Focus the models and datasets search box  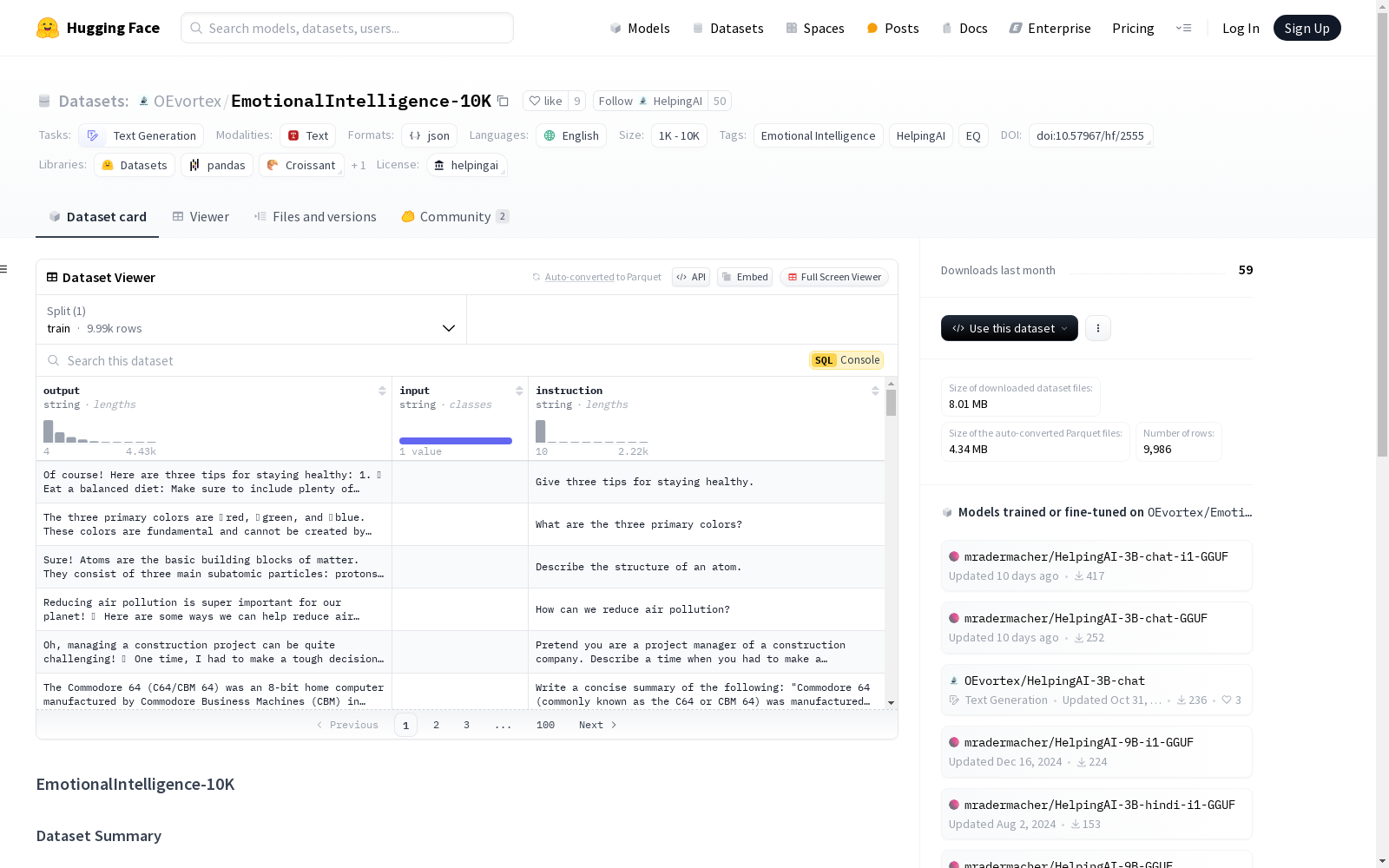pyautogui.click(x=347, y=28)
